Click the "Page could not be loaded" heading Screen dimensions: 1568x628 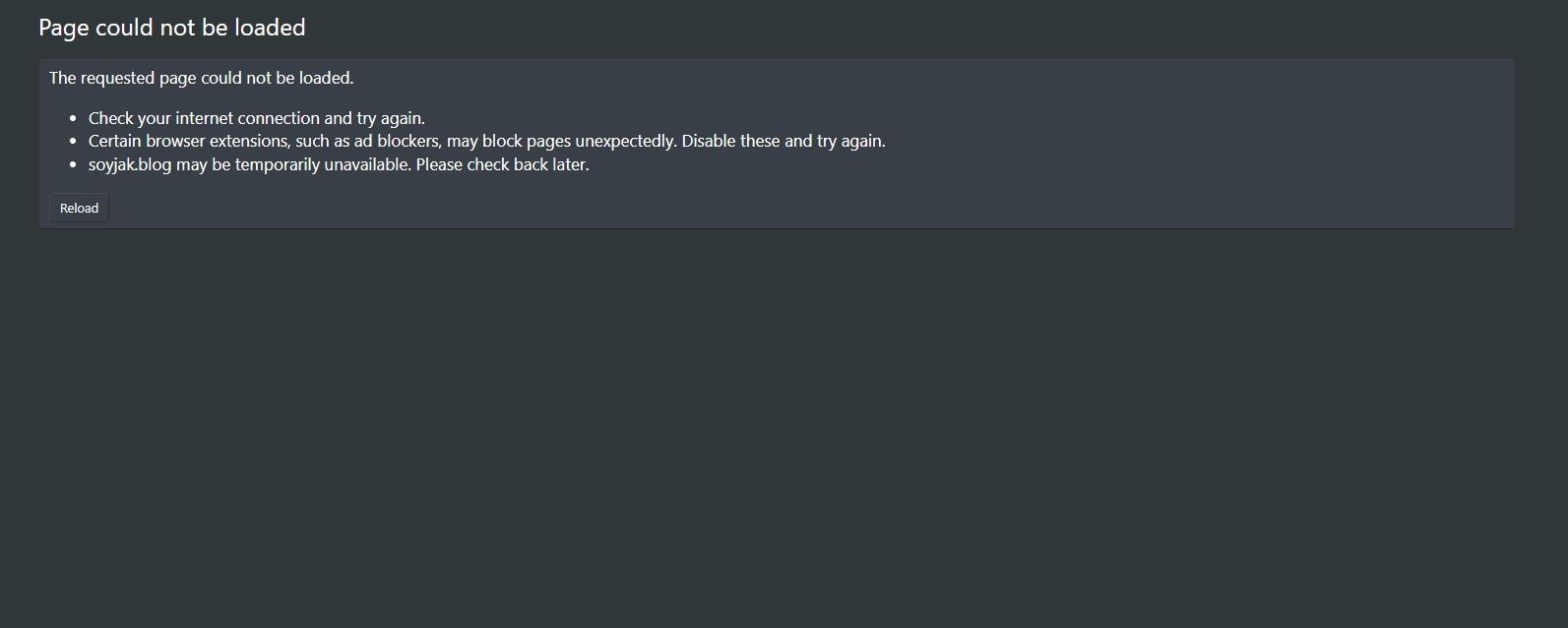pos(171,28)
